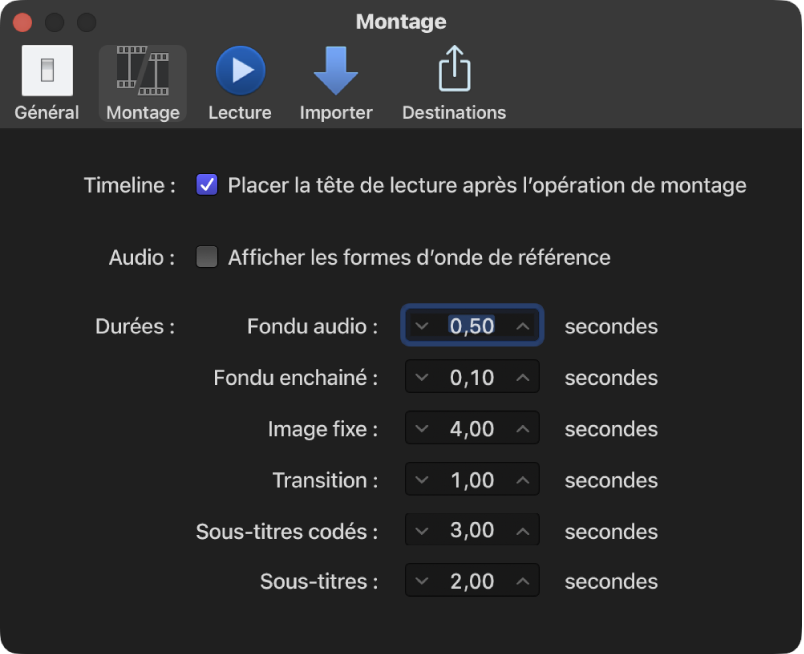Open the Destinations share pane

(x=454, y=83)
